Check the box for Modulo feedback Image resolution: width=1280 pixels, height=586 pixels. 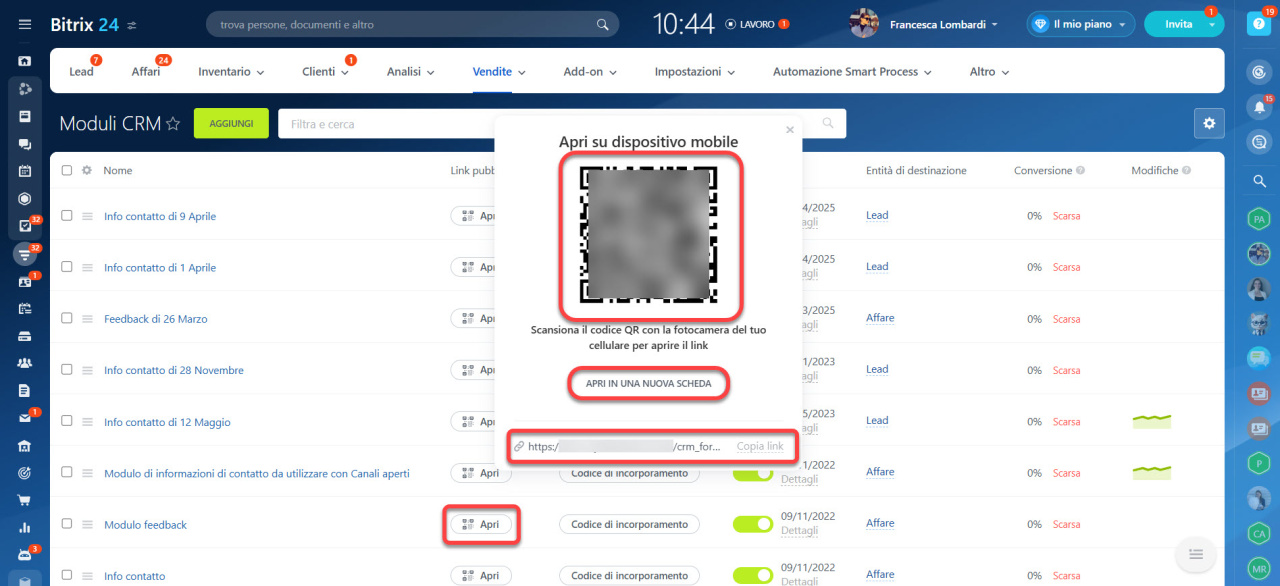click(x=67, y=524)
